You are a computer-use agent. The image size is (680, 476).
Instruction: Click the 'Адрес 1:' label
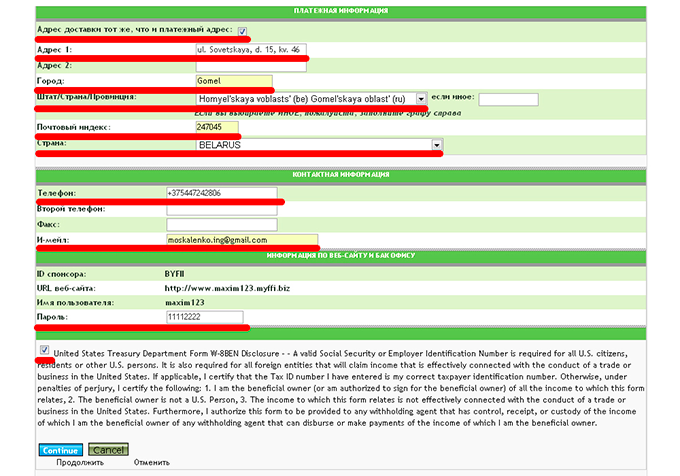pyautogui.click(x=55, y=50)
